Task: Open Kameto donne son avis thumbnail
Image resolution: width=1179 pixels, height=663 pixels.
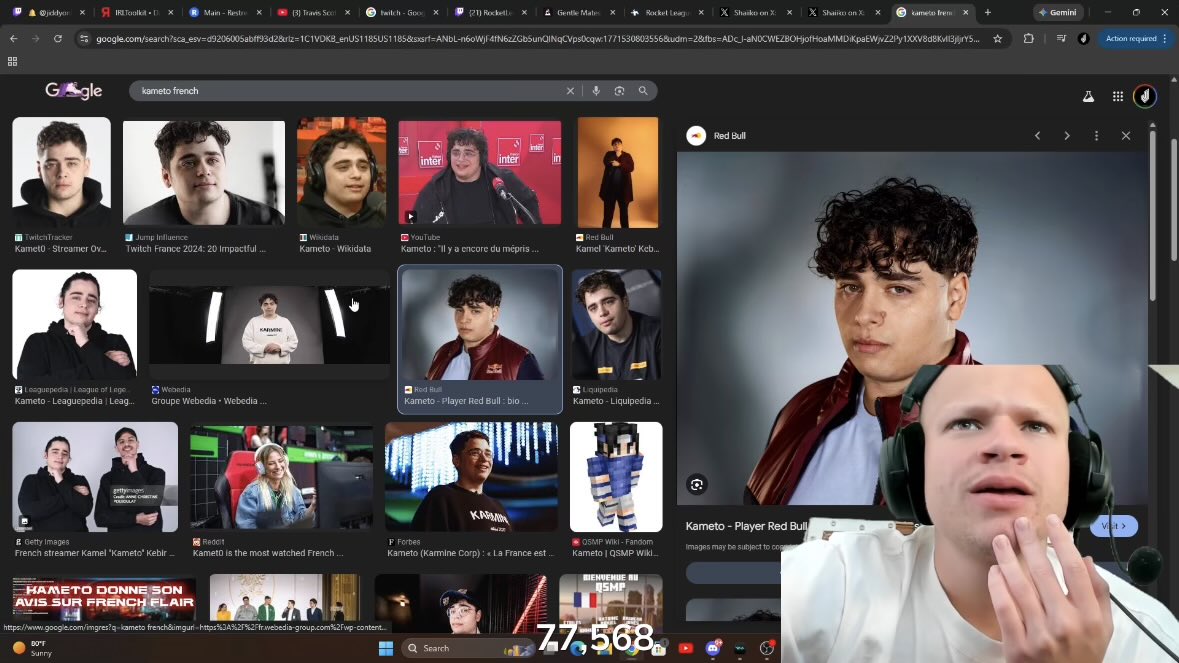Action: click(x=105, y=598)
